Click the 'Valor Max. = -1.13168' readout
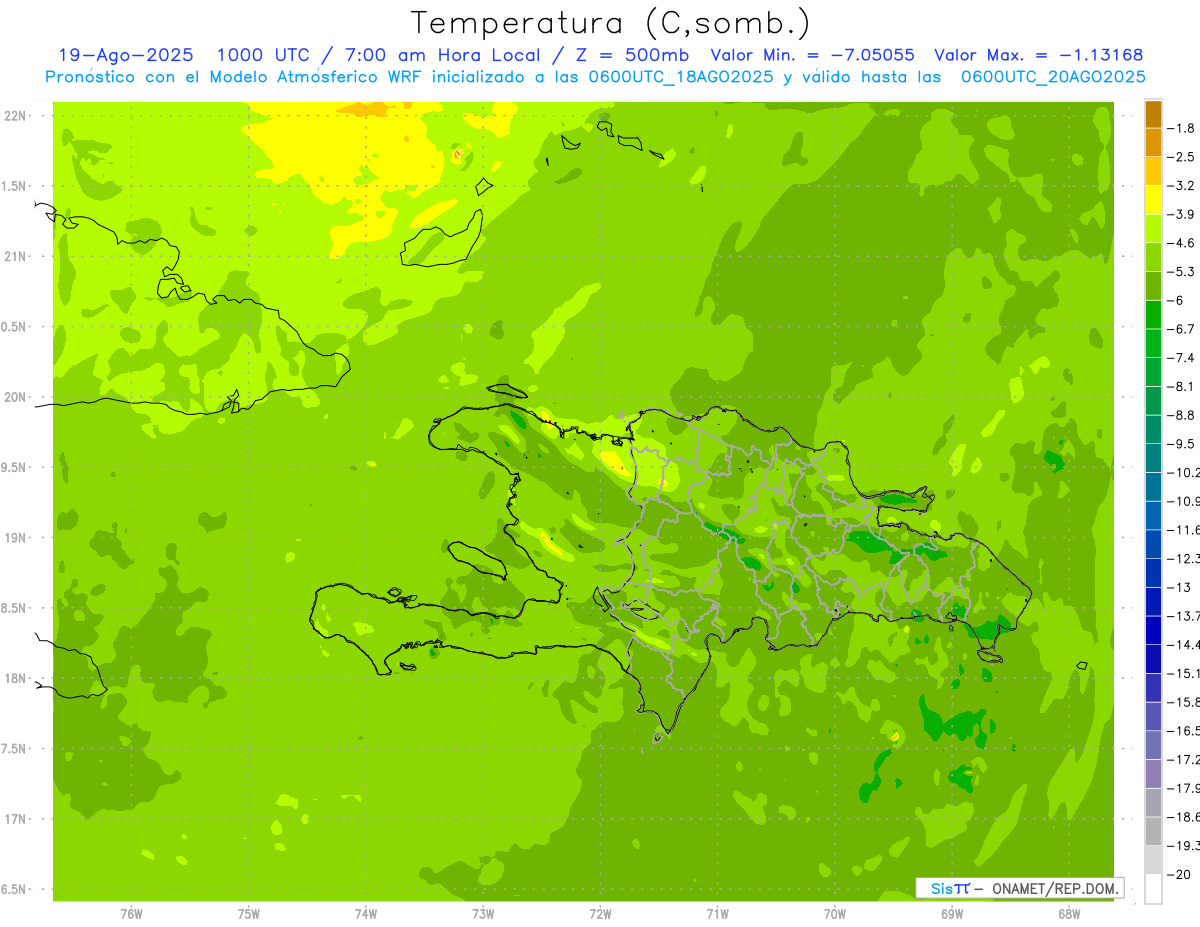1200x927 pixels. 1038,55
